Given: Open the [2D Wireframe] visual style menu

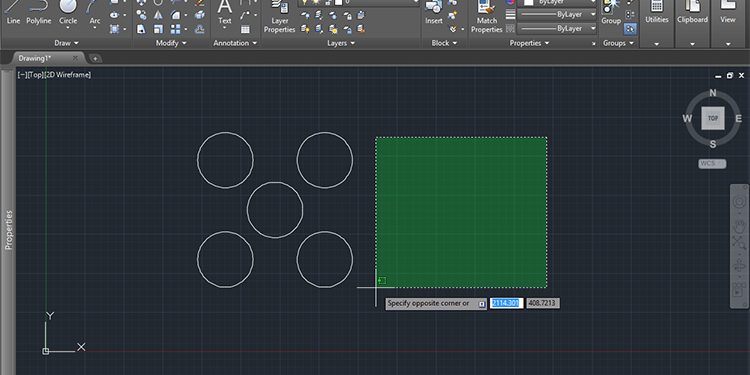Looking at the screenshot, I should point(67,75).
